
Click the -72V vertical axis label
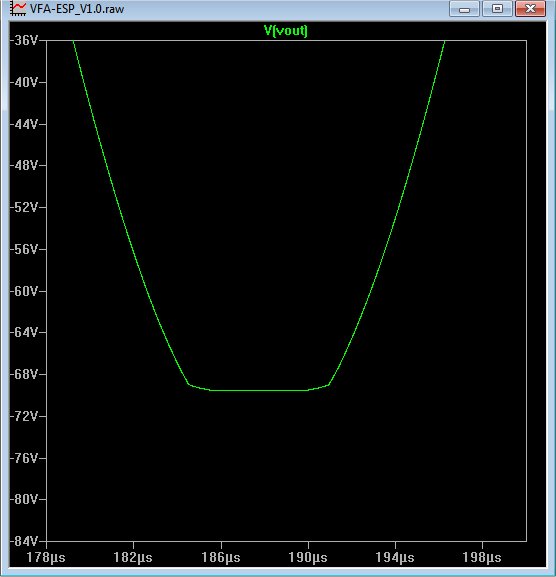pyautogui.click(x=24, y=416)
